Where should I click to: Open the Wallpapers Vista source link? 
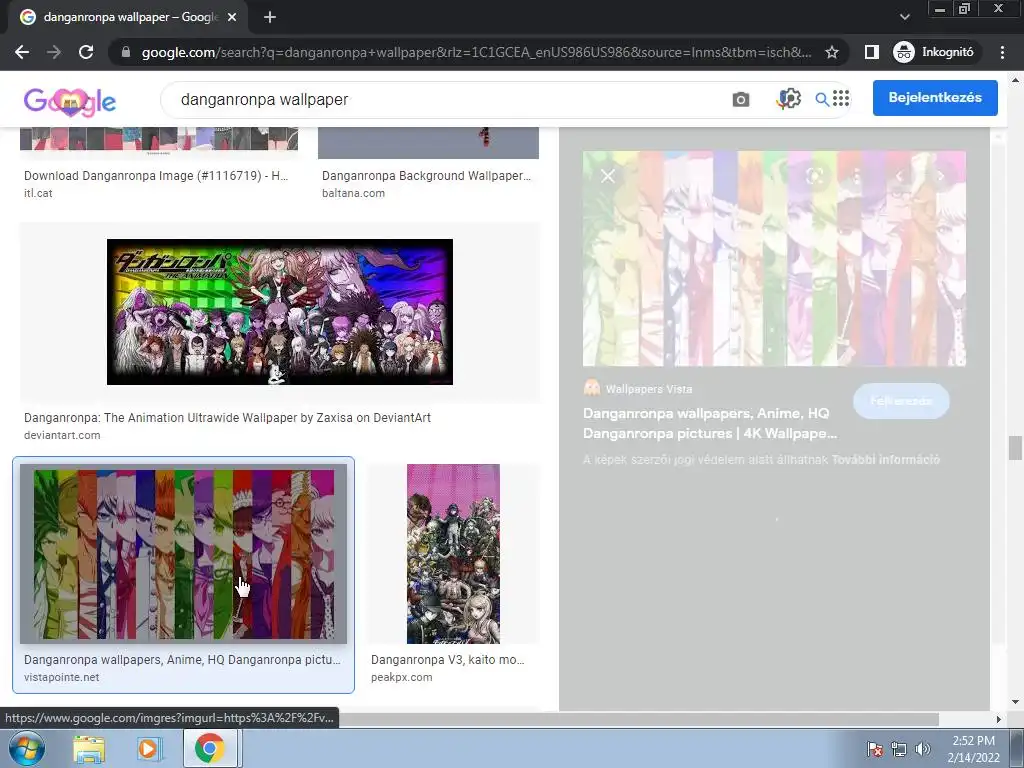click(x=637, y=389)
